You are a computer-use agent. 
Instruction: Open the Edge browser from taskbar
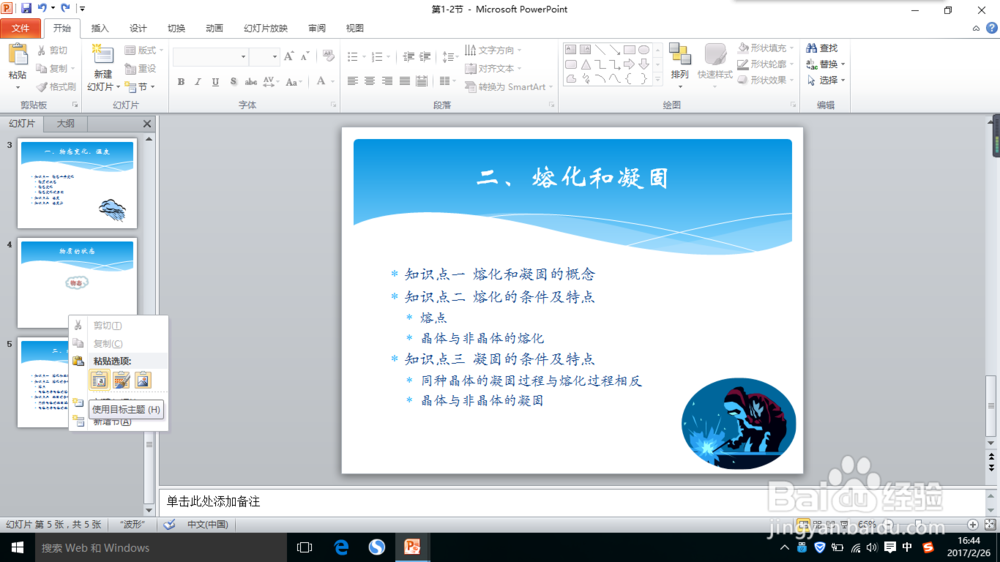pos(341,547)
